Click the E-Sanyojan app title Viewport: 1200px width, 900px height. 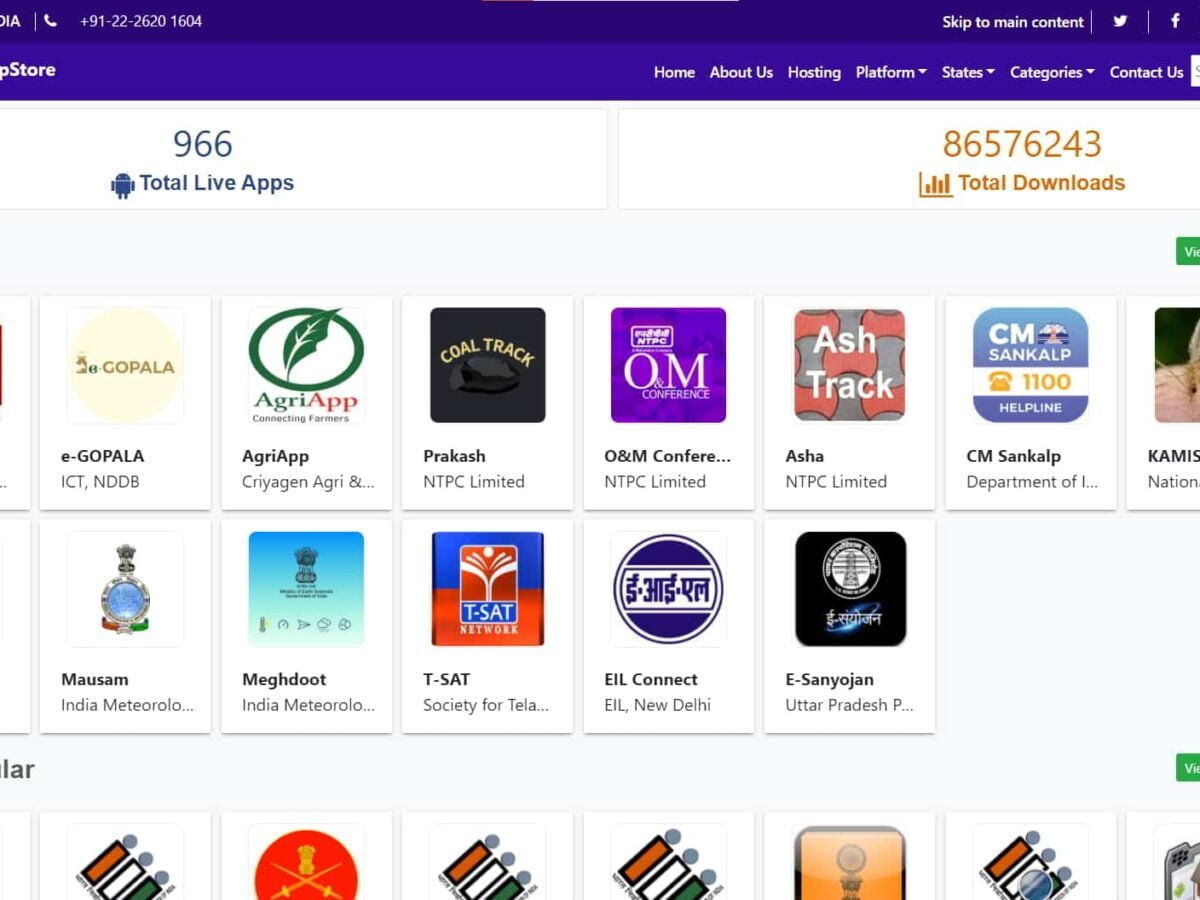[829, 680]
